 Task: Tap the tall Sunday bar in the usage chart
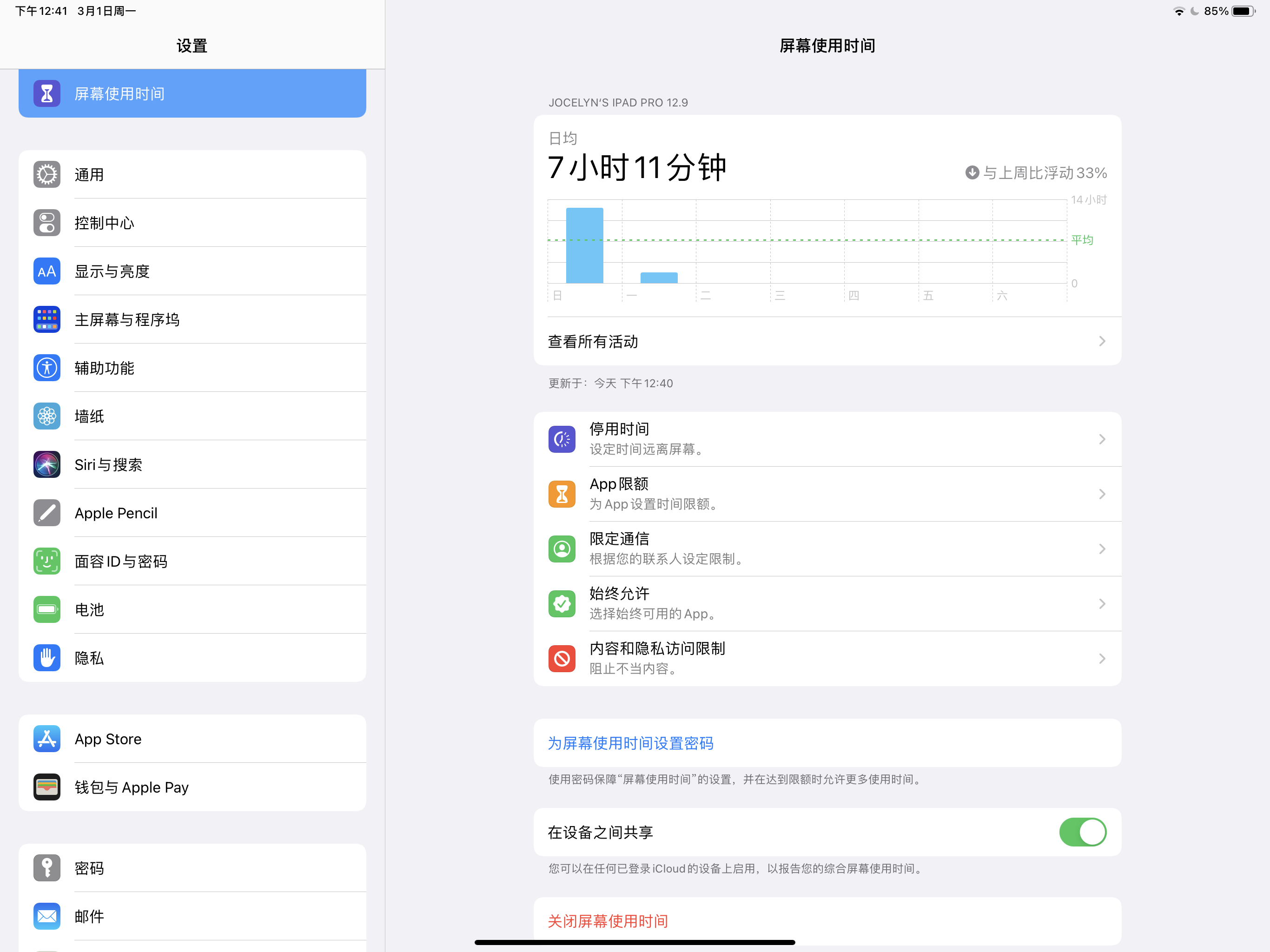click(584, 246)
